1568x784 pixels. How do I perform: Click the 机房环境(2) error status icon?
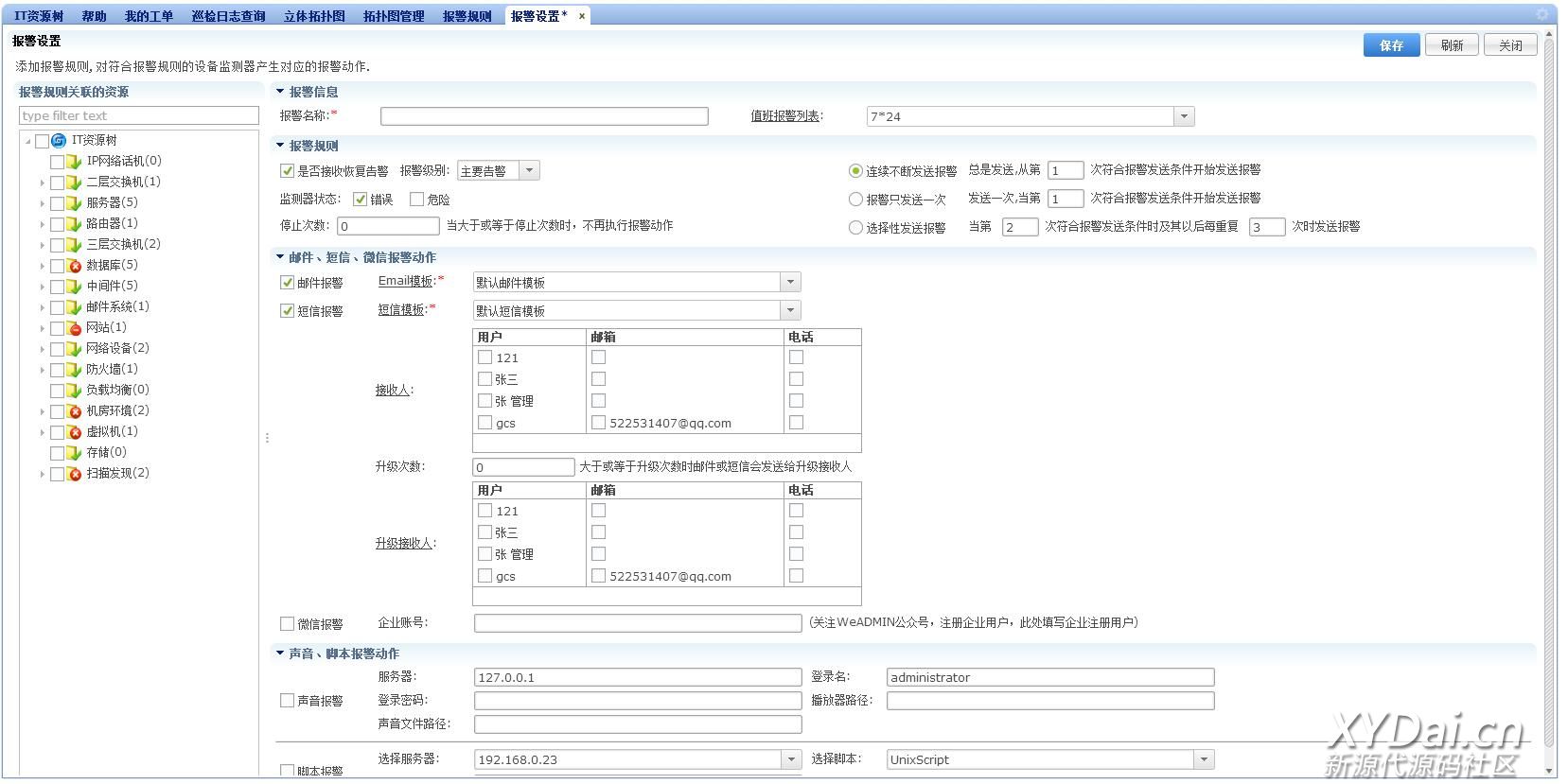click(74, 410)
